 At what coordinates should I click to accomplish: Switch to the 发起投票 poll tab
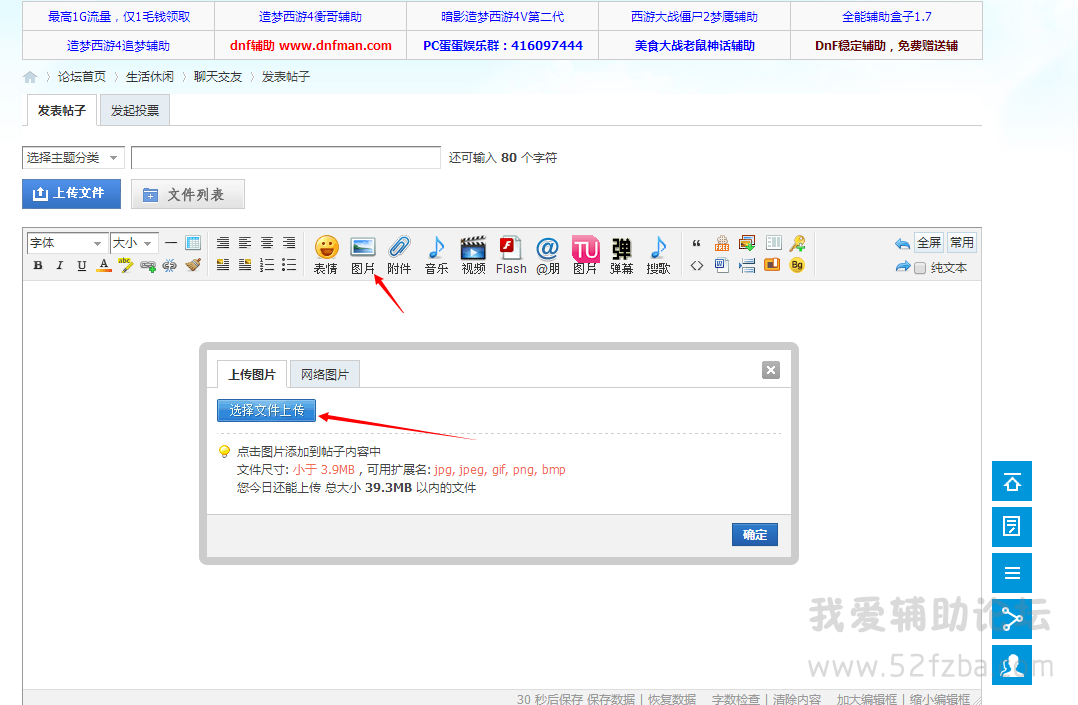tap(135, 111)
